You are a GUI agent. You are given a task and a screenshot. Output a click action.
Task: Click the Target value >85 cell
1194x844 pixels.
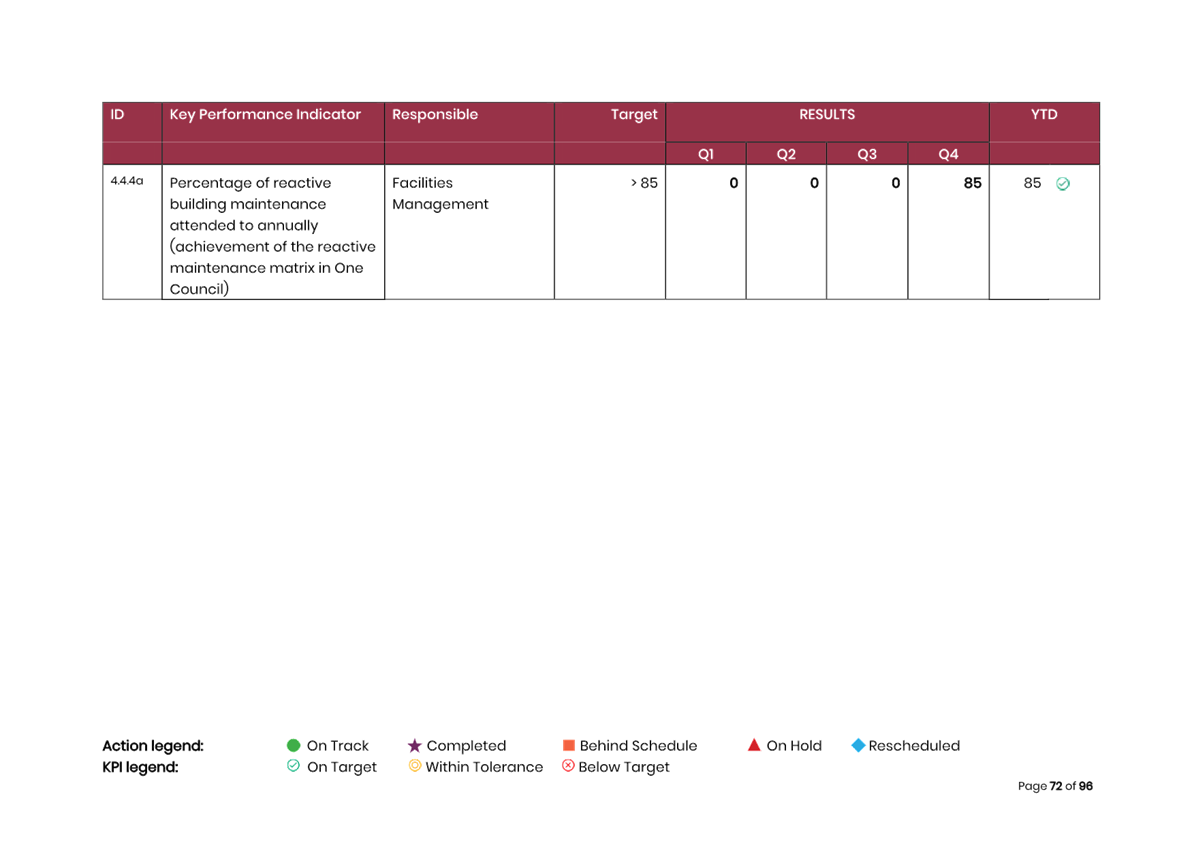pos(644,183)
